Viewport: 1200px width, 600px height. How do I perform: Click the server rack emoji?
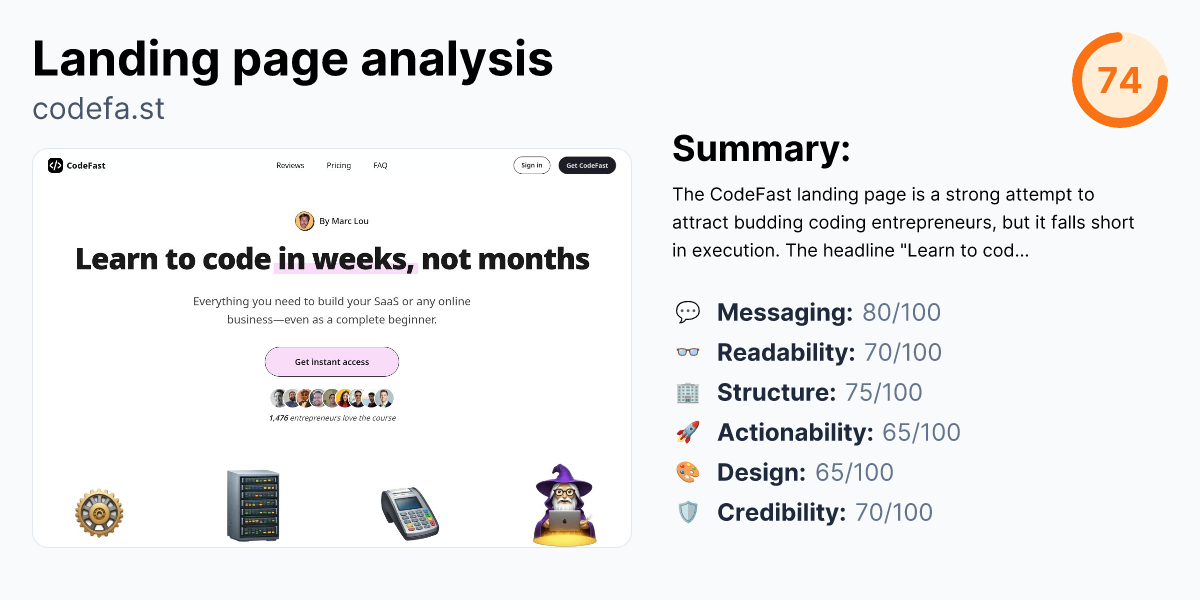pyautogui.click(x=253, y=505)
